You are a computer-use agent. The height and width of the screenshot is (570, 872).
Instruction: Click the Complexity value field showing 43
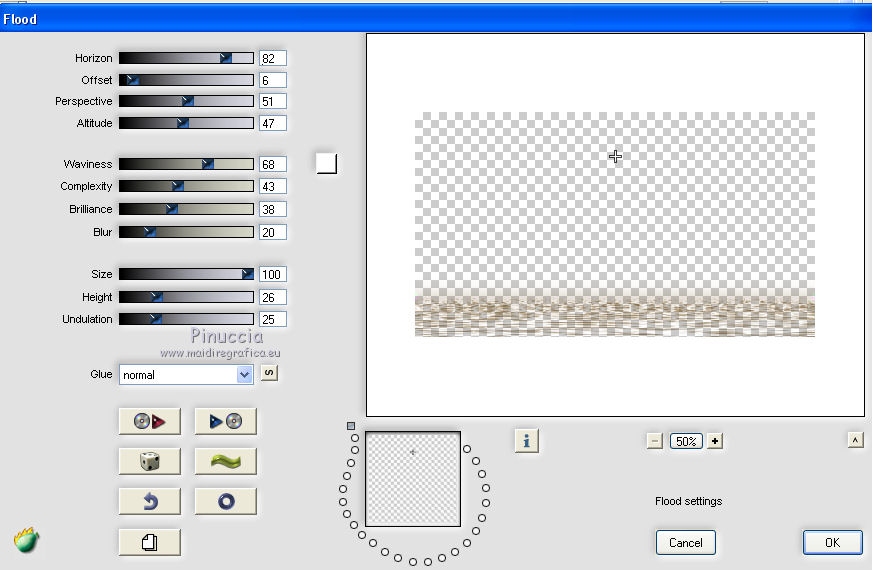pyautogui.click(x=272, y=186)
